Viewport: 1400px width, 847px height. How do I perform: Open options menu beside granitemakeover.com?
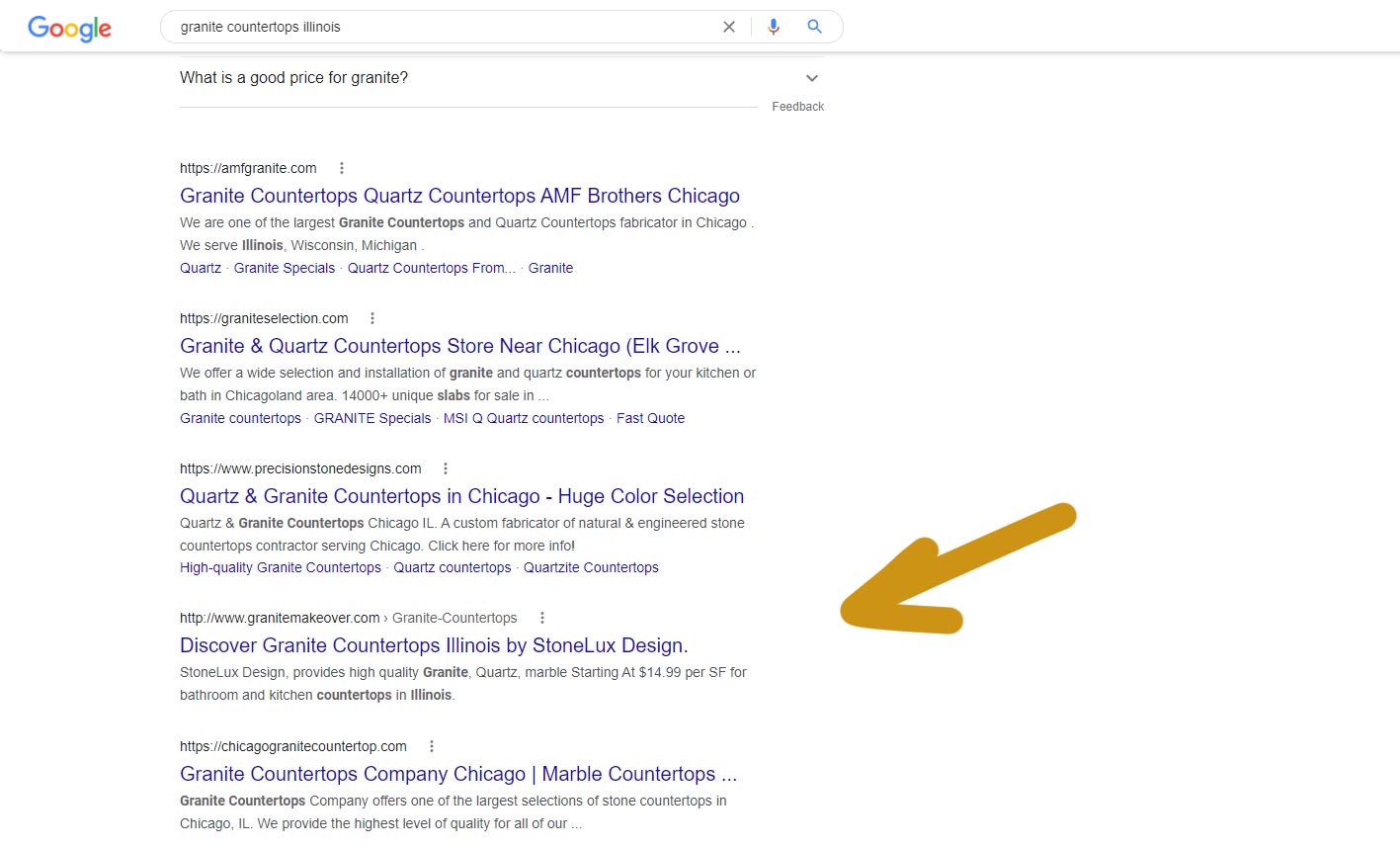click(x=541, y=618)
